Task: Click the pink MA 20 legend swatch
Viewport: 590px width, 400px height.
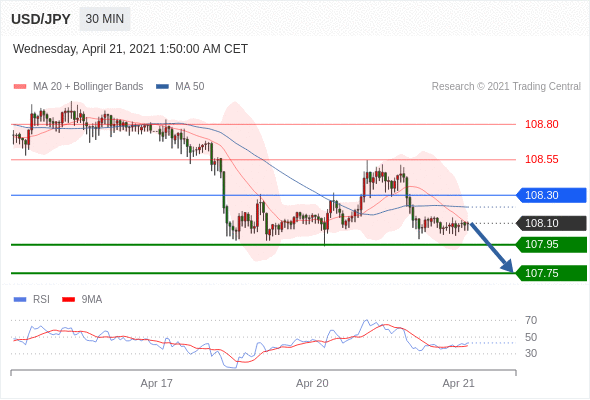Action: coord(20,87)
